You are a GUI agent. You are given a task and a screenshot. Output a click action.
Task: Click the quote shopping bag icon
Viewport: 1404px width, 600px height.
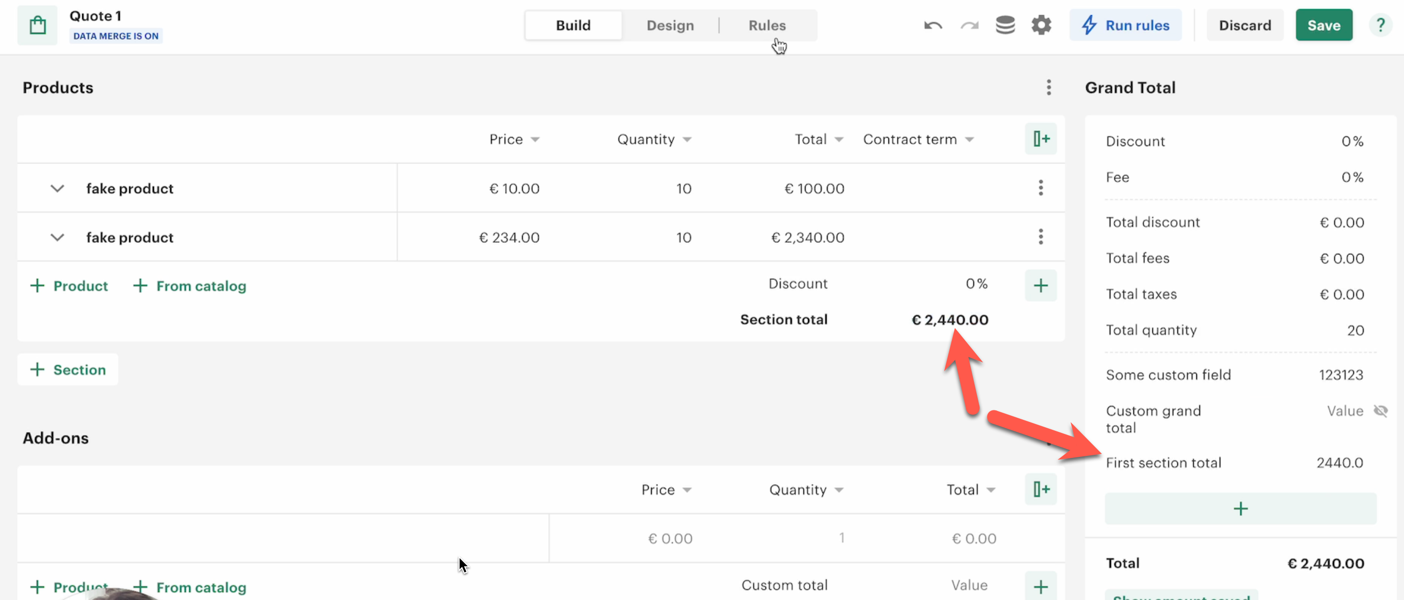pyautogui.click(x=38, y=26)
